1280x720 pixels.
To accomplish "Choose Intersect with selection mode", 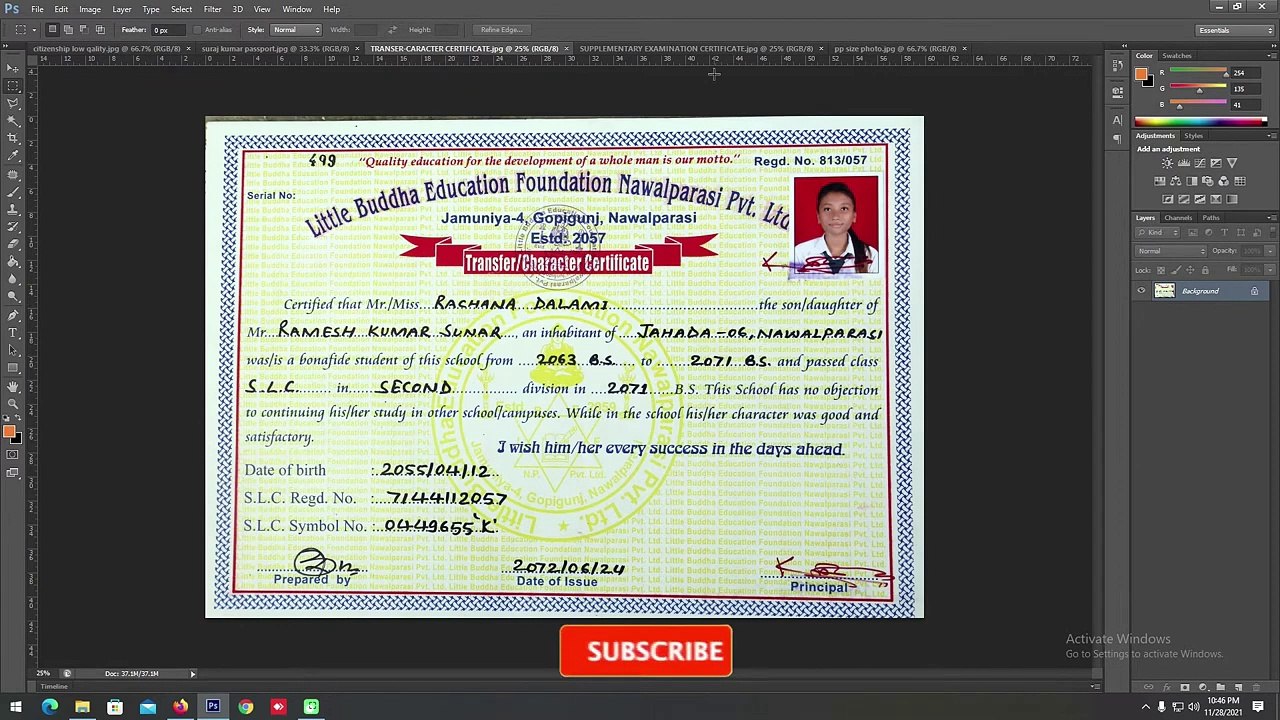I will click(x=100, y=30).
